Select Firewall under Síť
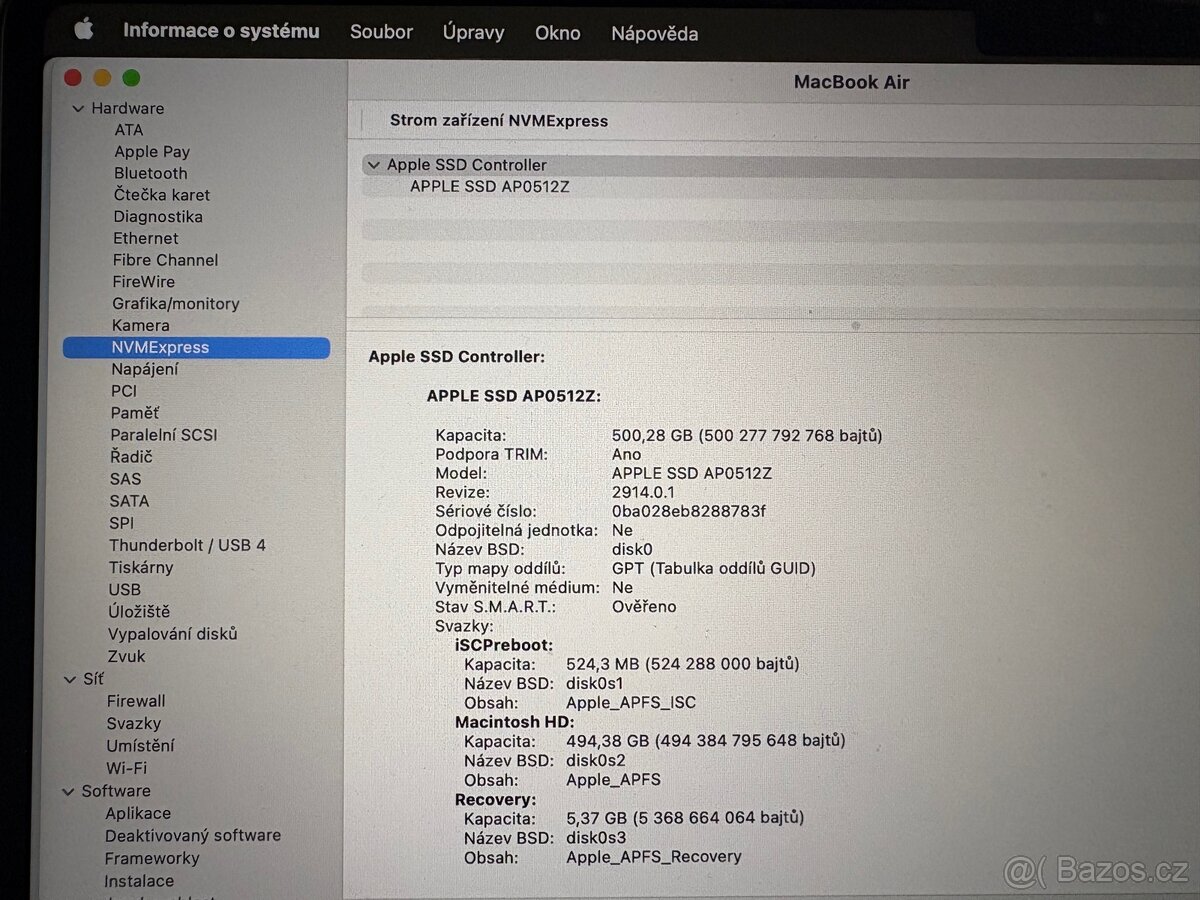Screen dimensions: 1200x900 (136, 701)
